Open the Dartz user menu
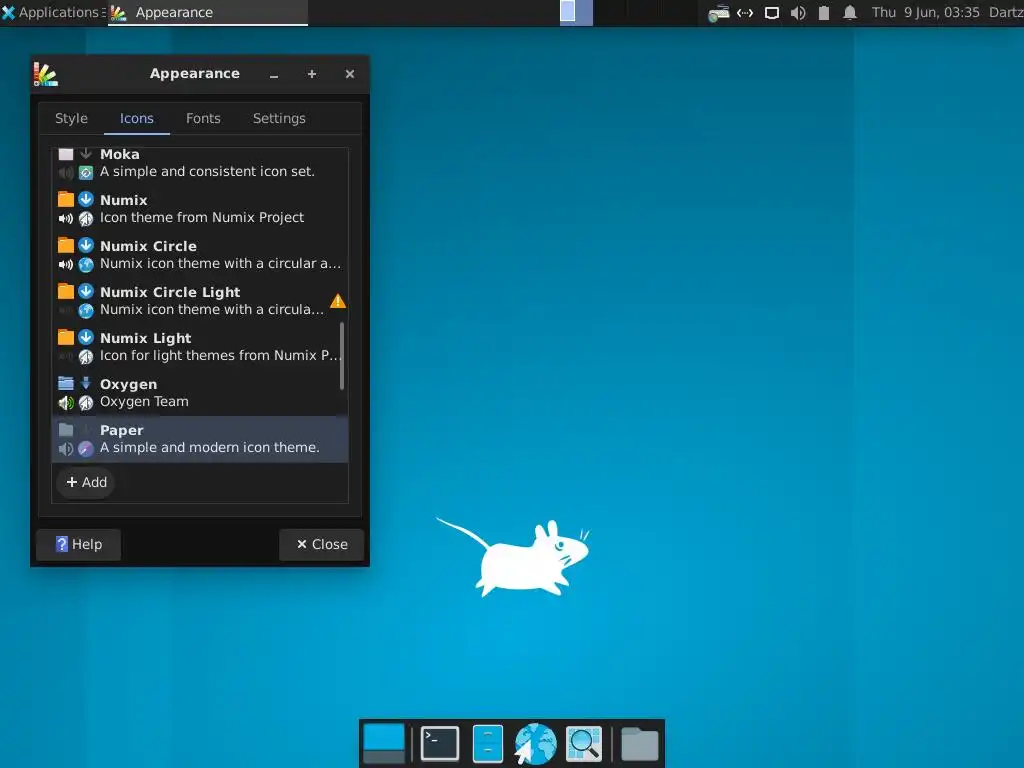This screenshot has height=768, width=1024. 1006,12
